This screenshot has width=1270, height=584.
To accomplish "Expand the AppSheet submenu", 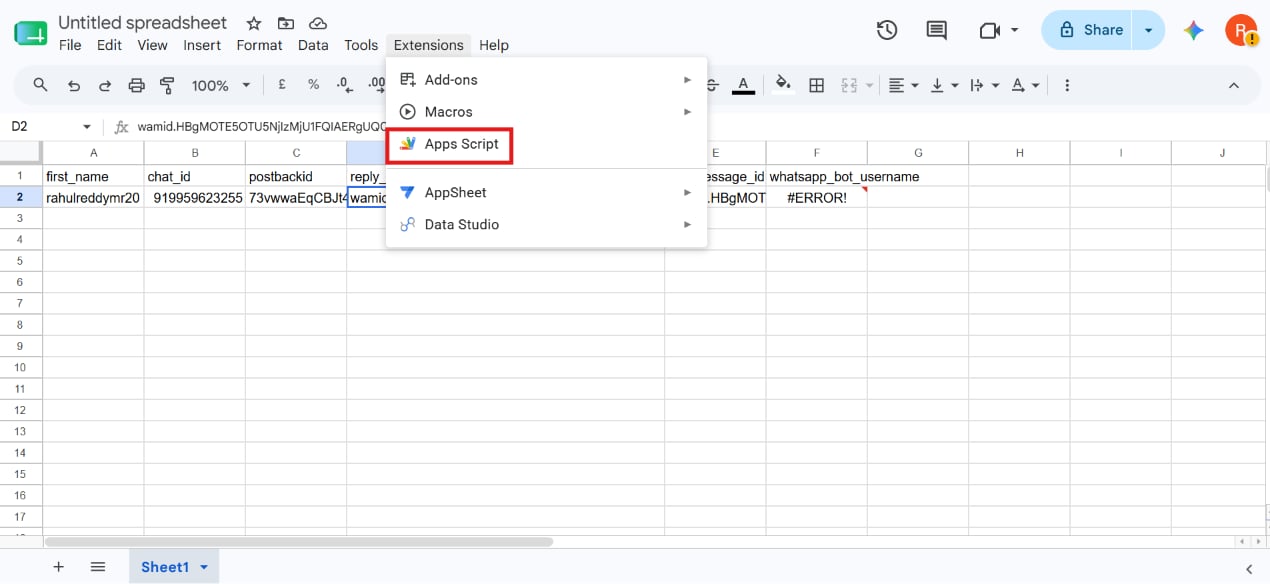I will point(546,192).
